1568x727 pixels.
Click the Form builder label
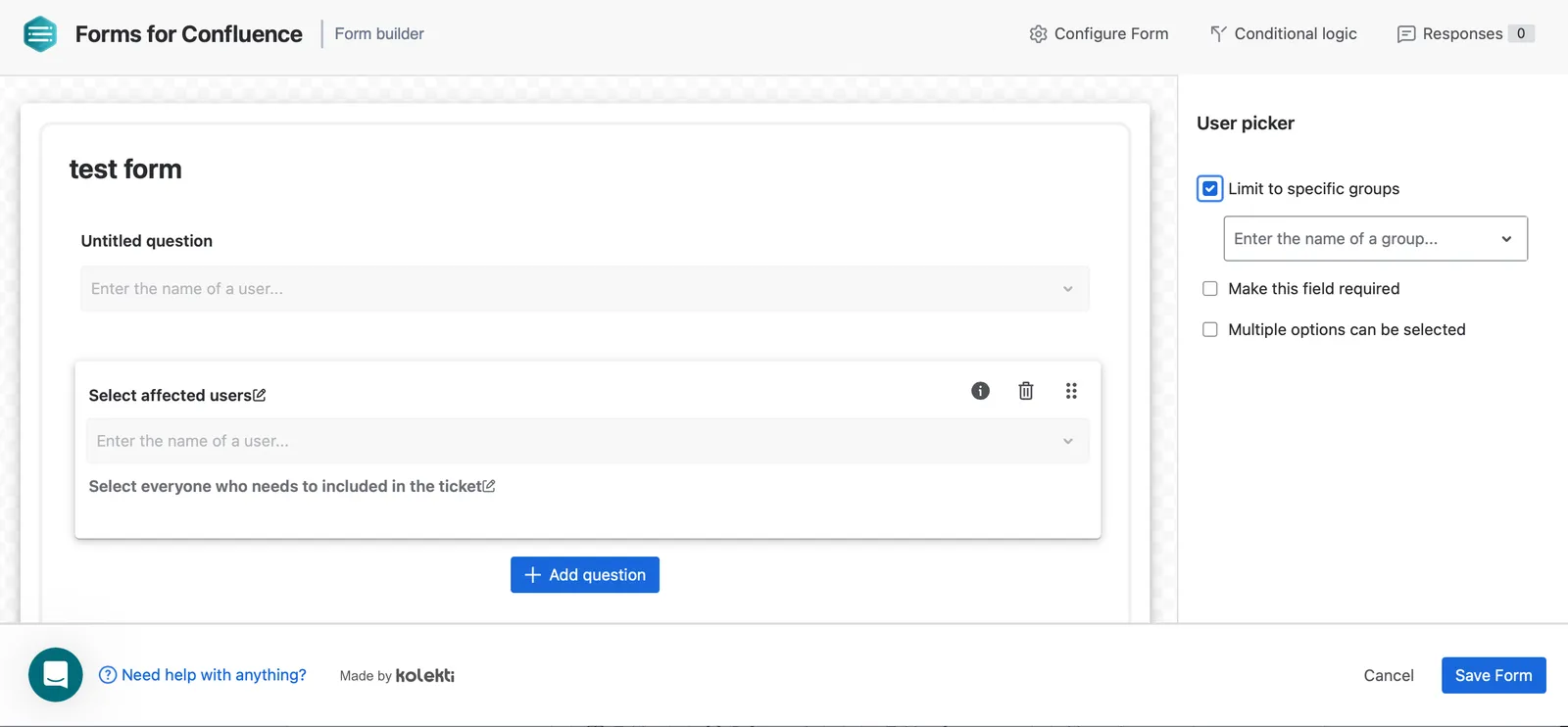click(379, 34)
